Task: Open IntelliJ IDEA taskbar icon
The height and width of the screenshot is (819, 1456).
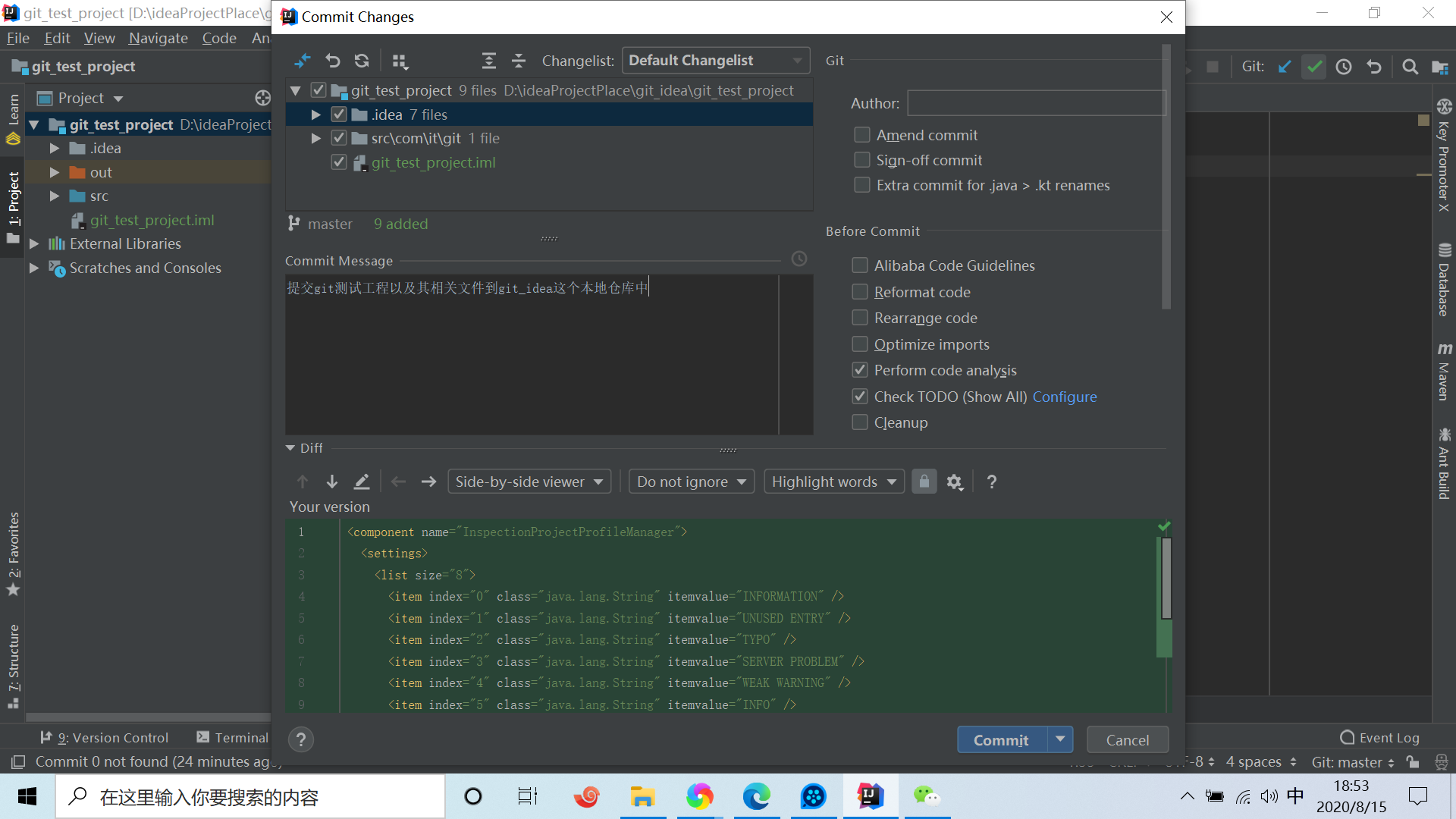Action: (x=870, y=796)
